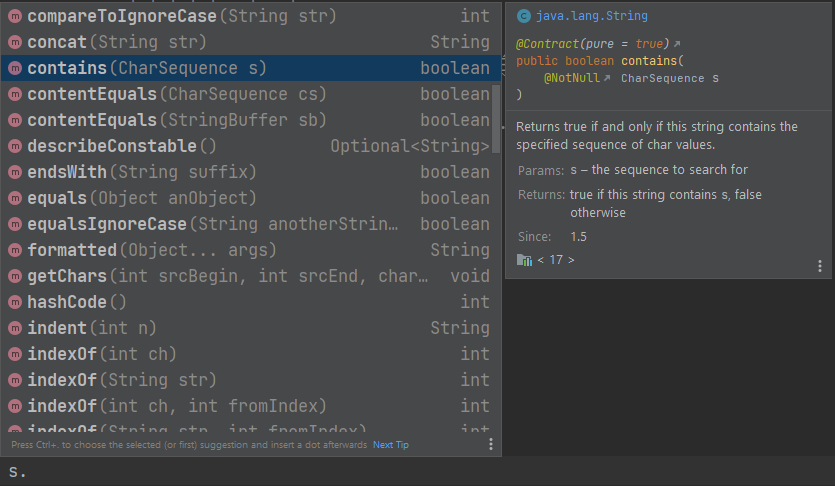Select equals(Object anObject) entry
Viewport: 835px width, 486px height.
coord(250,198)
